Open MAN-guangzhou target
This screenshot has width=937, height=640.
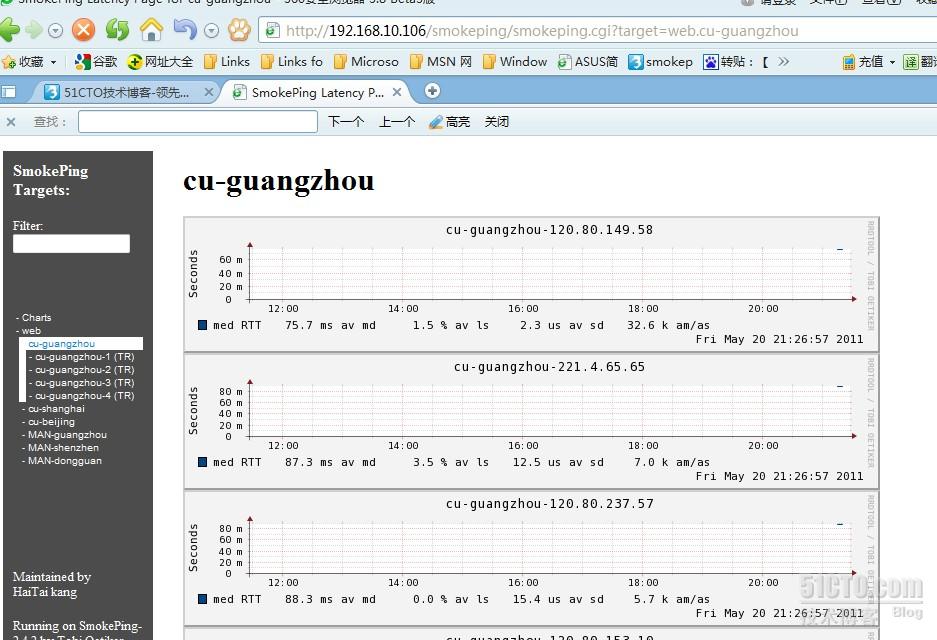pos(68,435)
